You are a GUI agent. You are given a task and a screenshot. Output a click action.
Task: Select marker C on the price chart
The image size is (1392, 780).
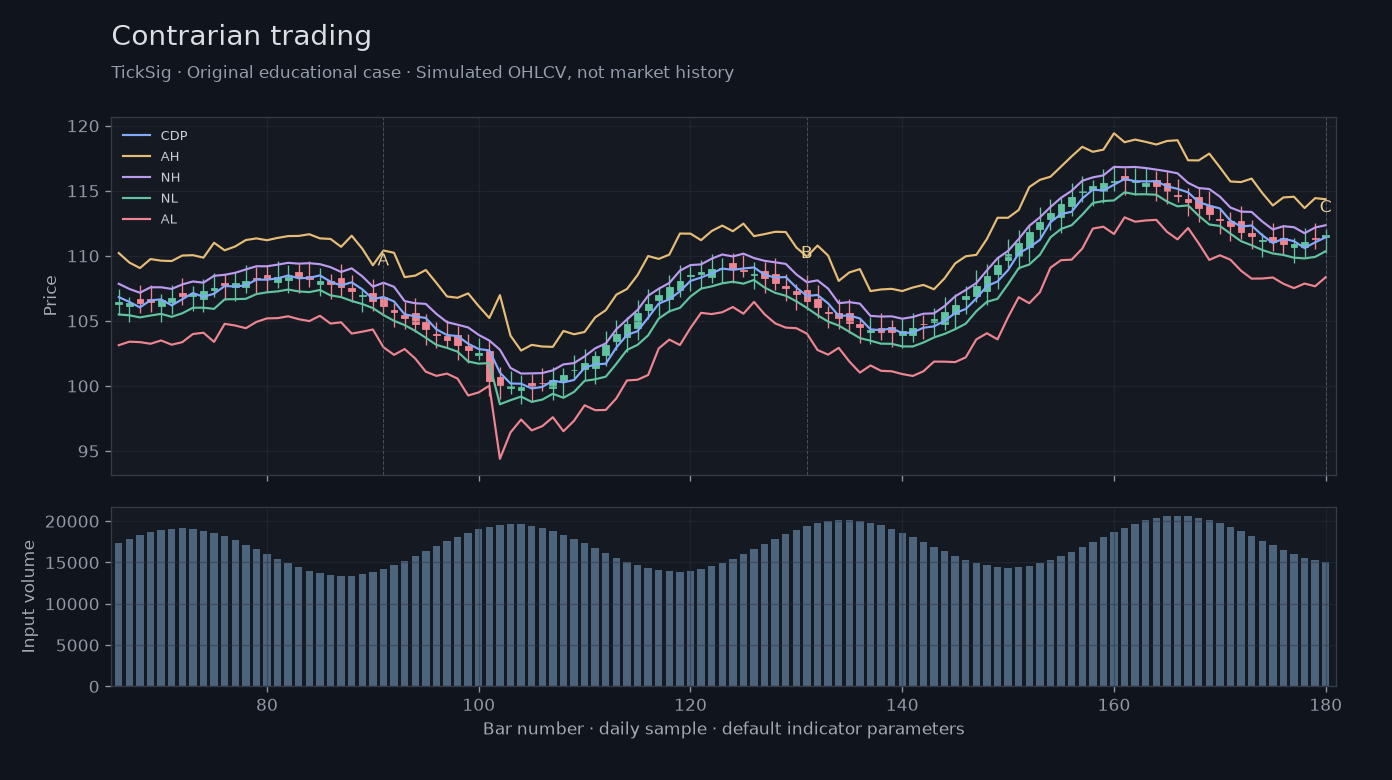(1325, 207)
